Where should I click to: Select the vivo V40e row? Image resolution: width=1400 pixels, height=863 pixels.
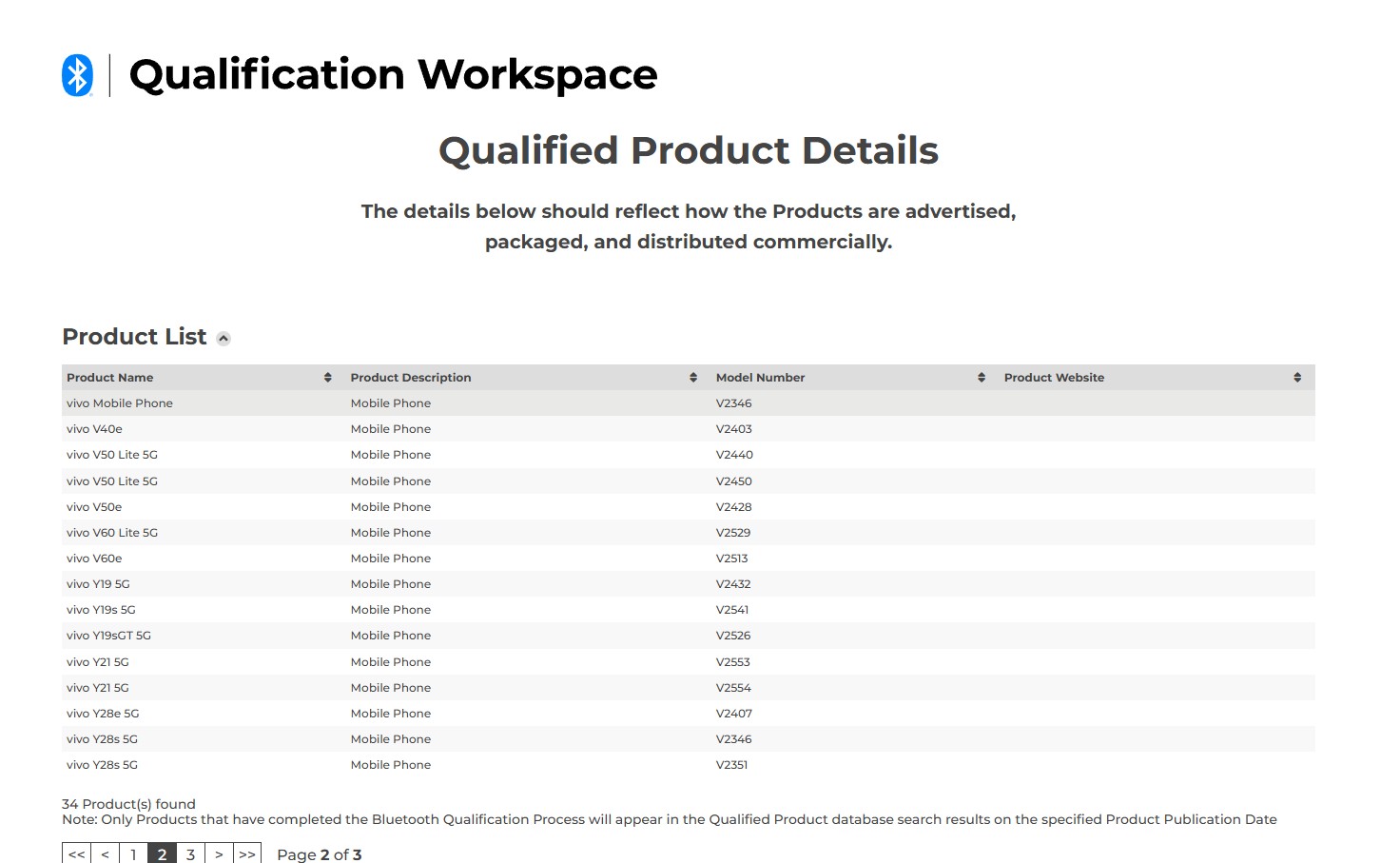pyautogui.click(x=94, y=429)
